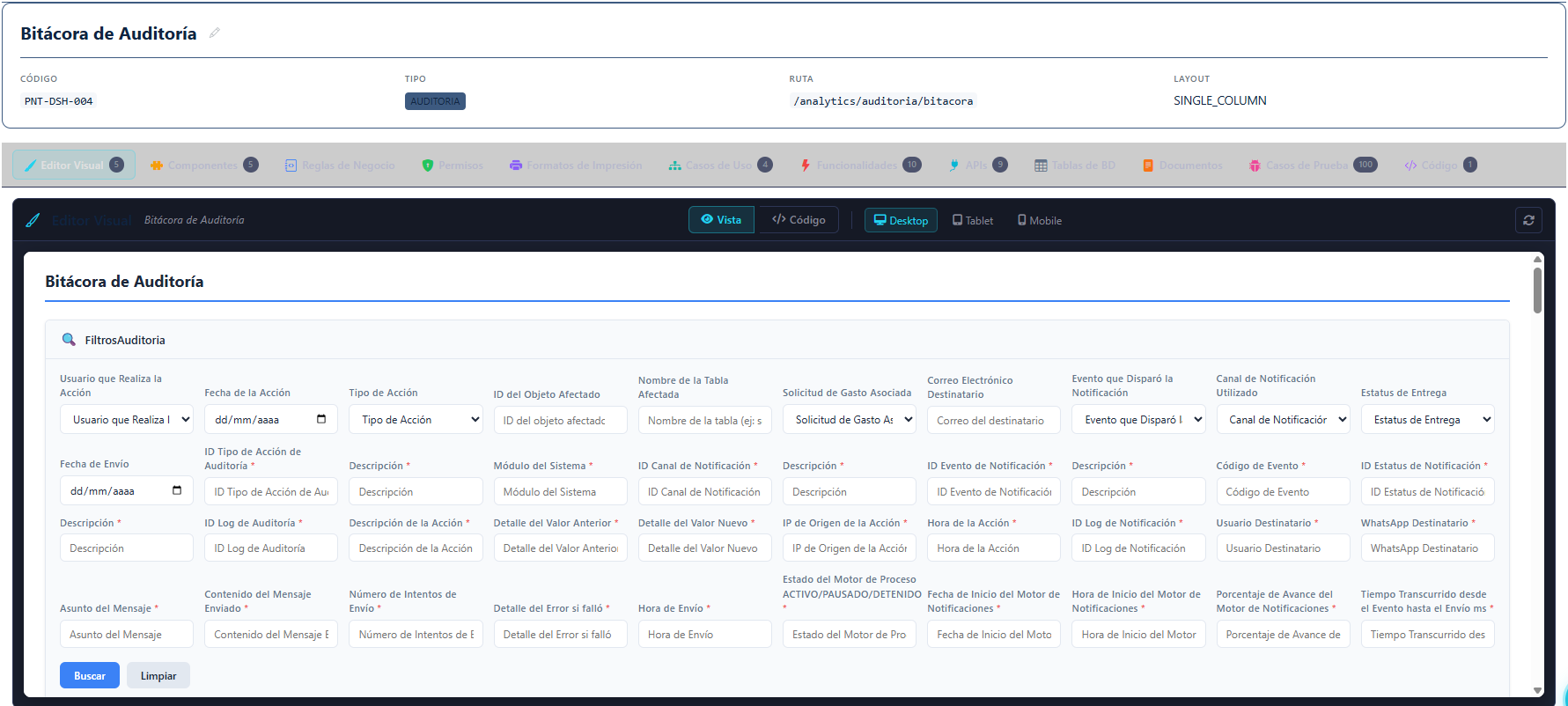Expand the Estatus de Entrega dropdown
The height and width of the screenshot is (706, 1568).
point(1427,420)
